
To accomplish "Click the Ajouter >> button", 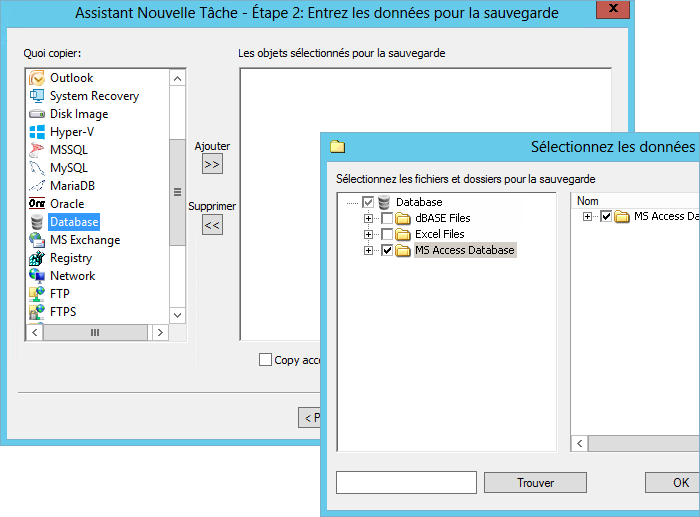I will tap(212, 164).
